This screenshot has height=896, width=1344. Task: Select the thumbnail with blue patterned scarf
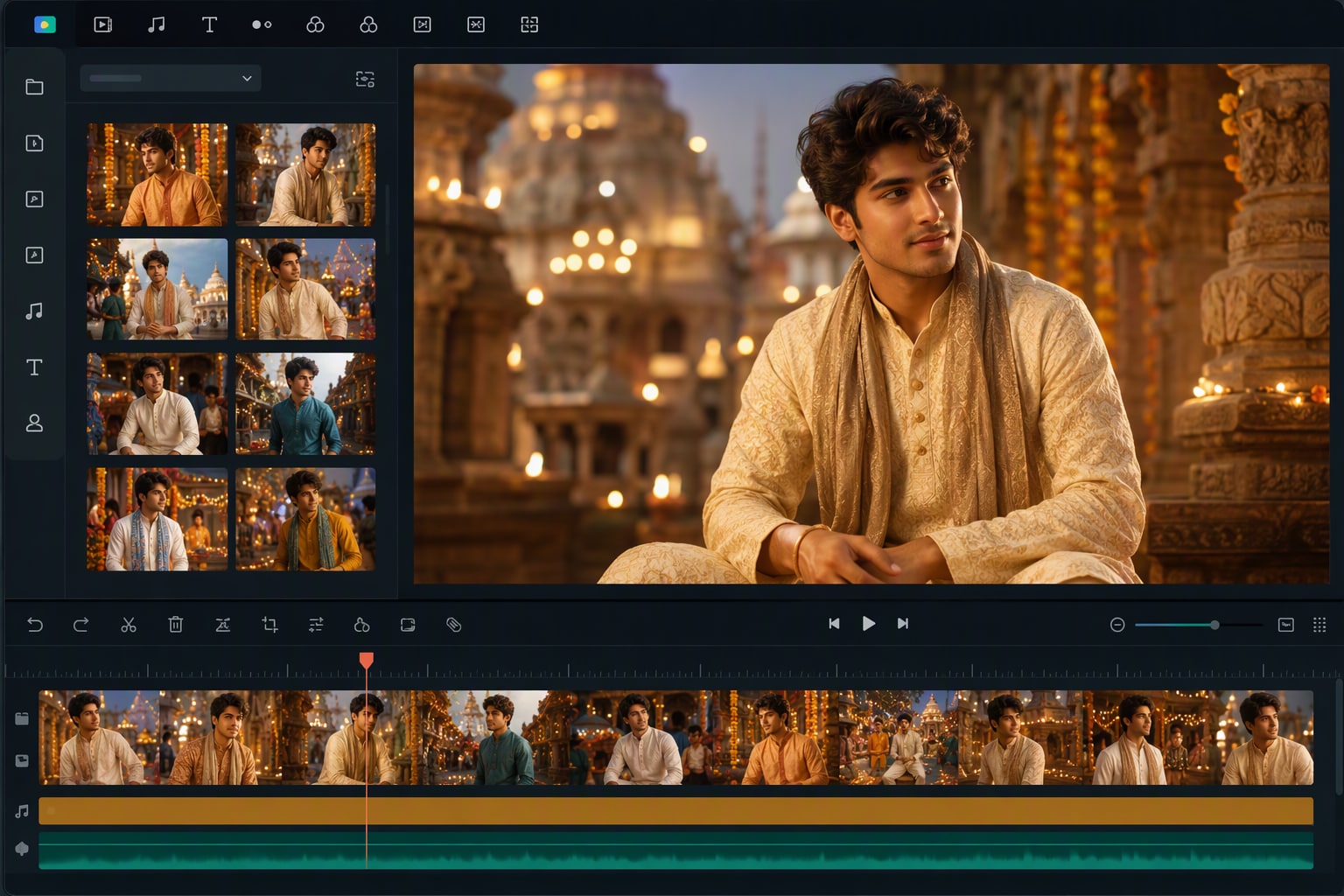click(157, 519)
